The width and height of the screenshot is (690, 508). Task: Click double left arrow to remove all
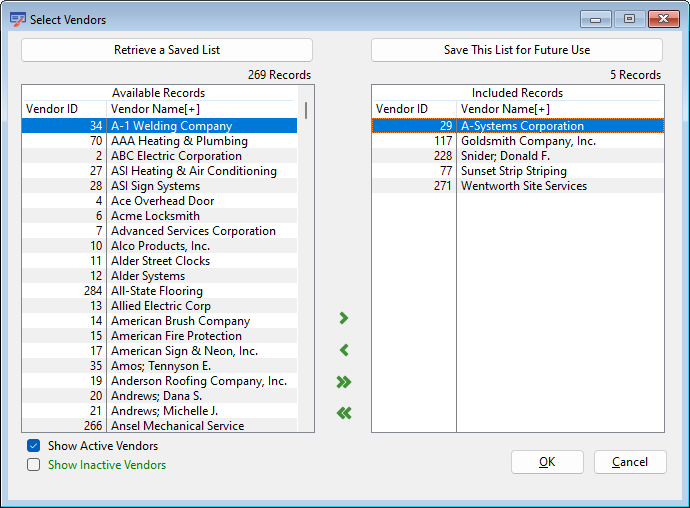tap(344, 413)
